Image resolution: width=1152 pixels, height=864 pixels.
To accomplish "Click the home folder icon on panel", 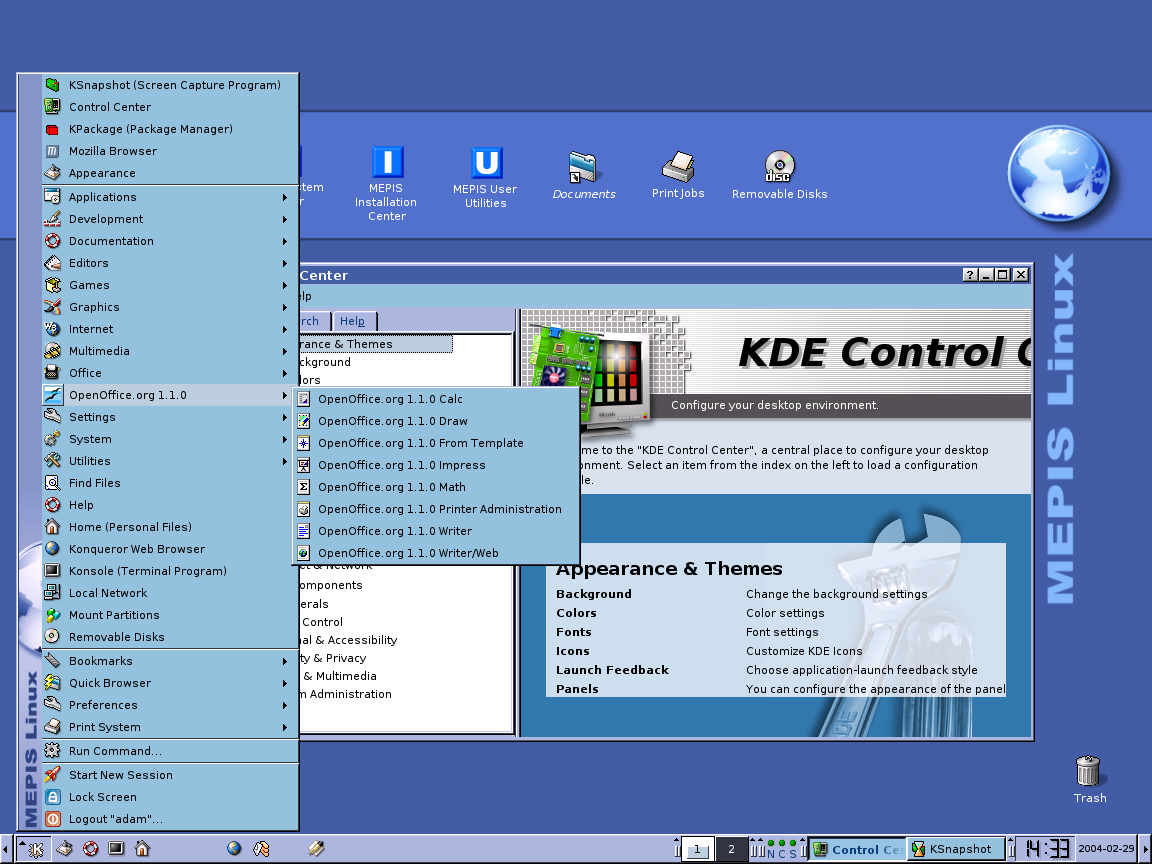I will [143, 849].
